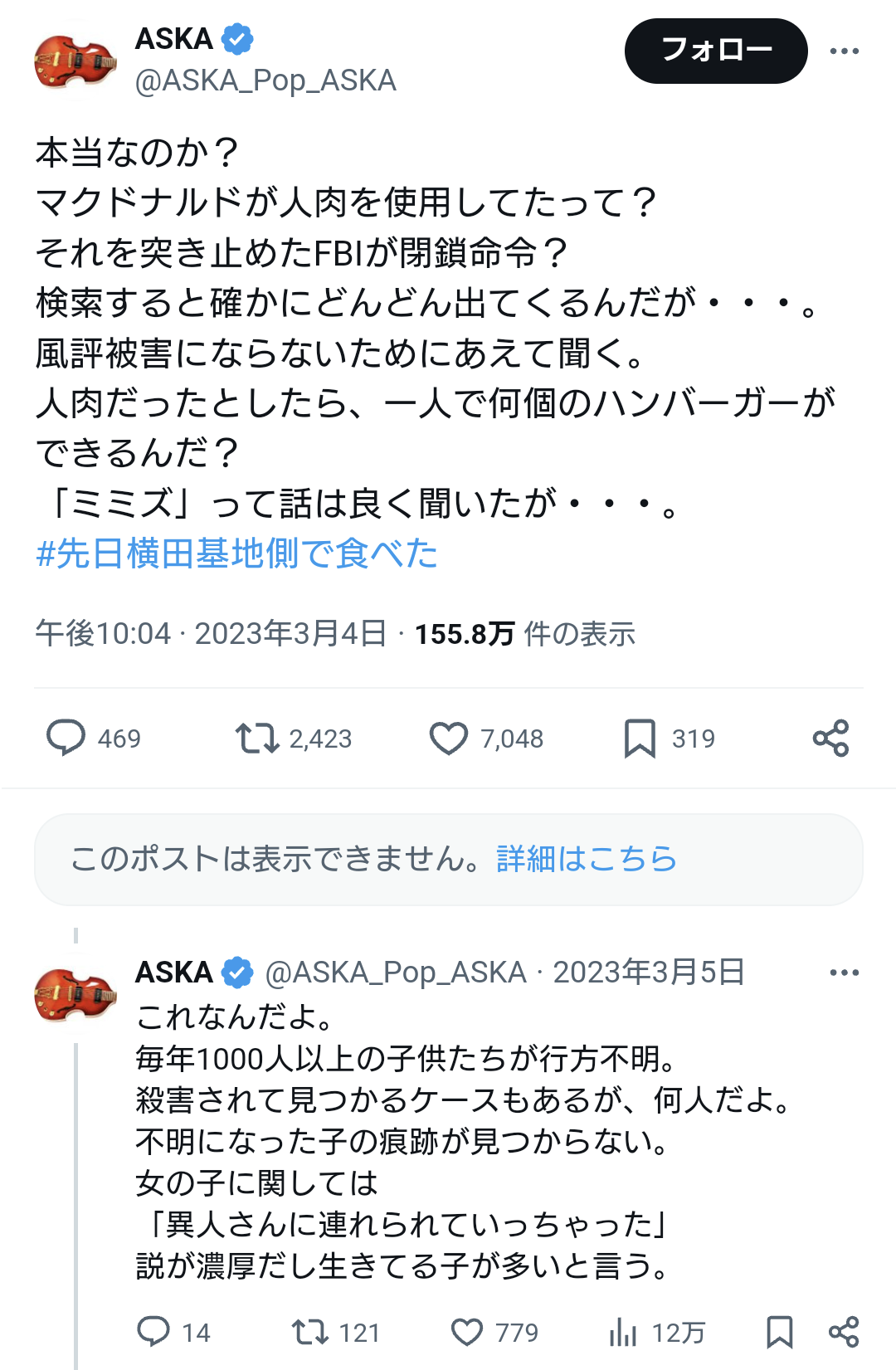Image resolution: width=896 pixels, height=1370 pixels.
Task: Open ASKA's guitar avatar at the top
Action: click(x=75, y=61)
